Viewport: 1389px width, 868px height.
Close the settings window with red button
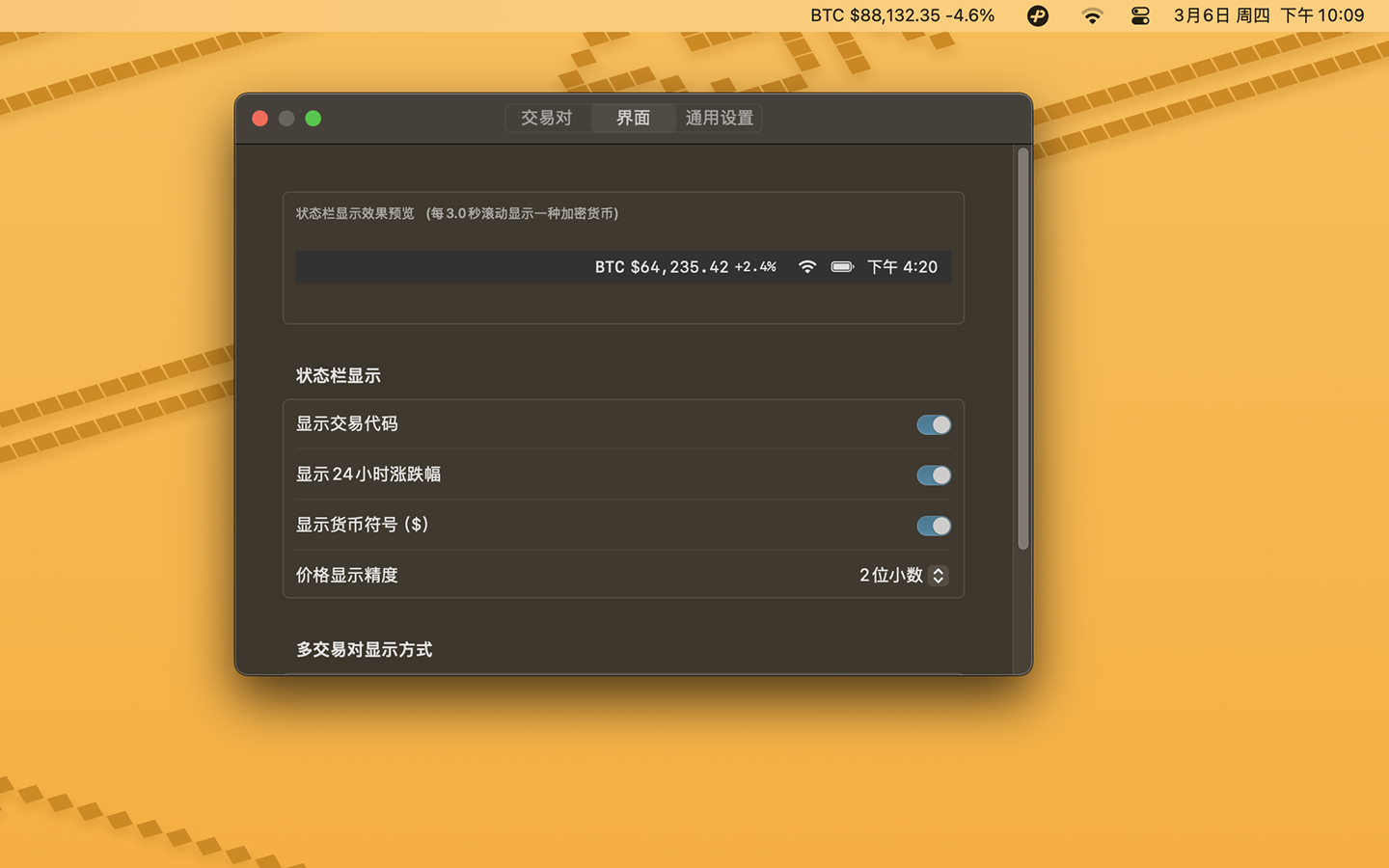[259, 119]
